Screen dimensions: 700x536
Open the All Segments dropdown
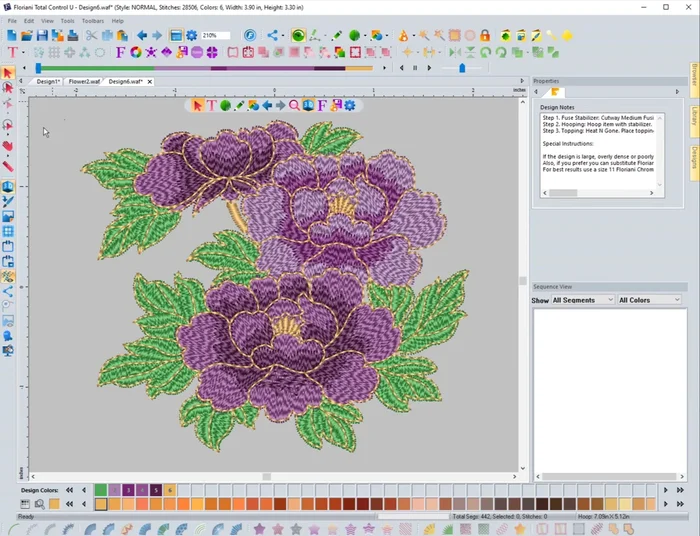[582, 300]
